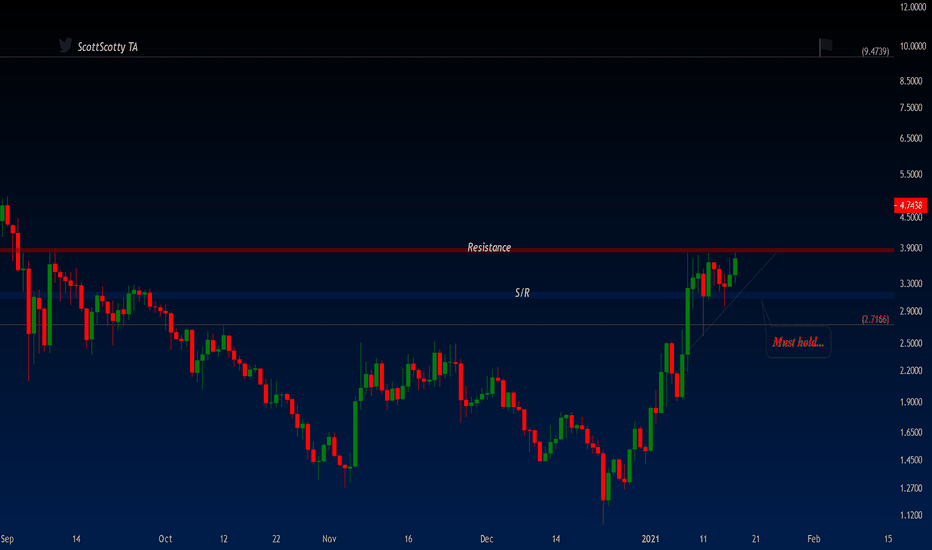The height and width of the screenshot is (550, 932).
Task: Click the 5.5000 price axis label
Action: pos(911,174)
